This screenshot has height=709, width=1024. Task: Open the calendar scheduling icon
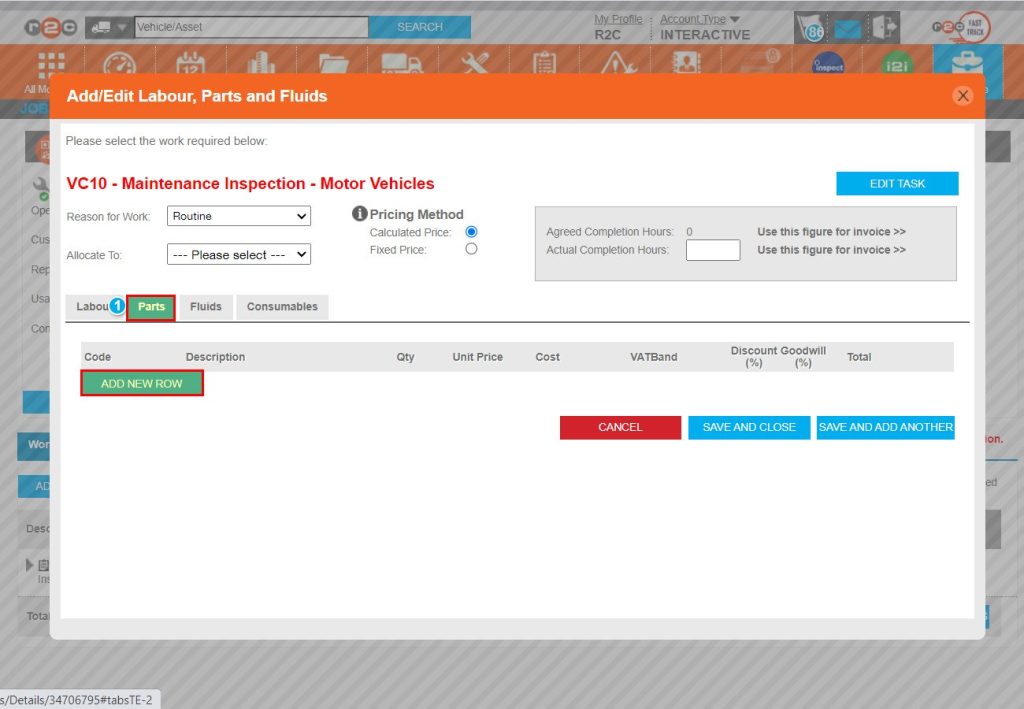(190, 62)
